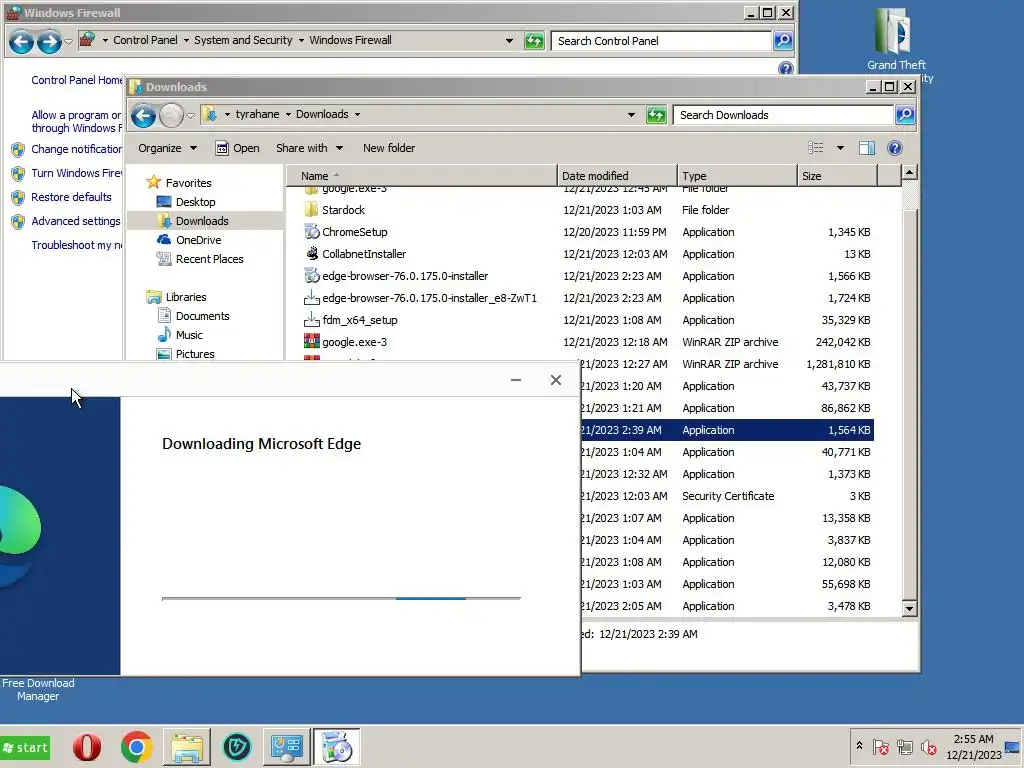This screenshot has width=1024, height=768.
Task: Click the start button
Action: [x=26, y=747]
